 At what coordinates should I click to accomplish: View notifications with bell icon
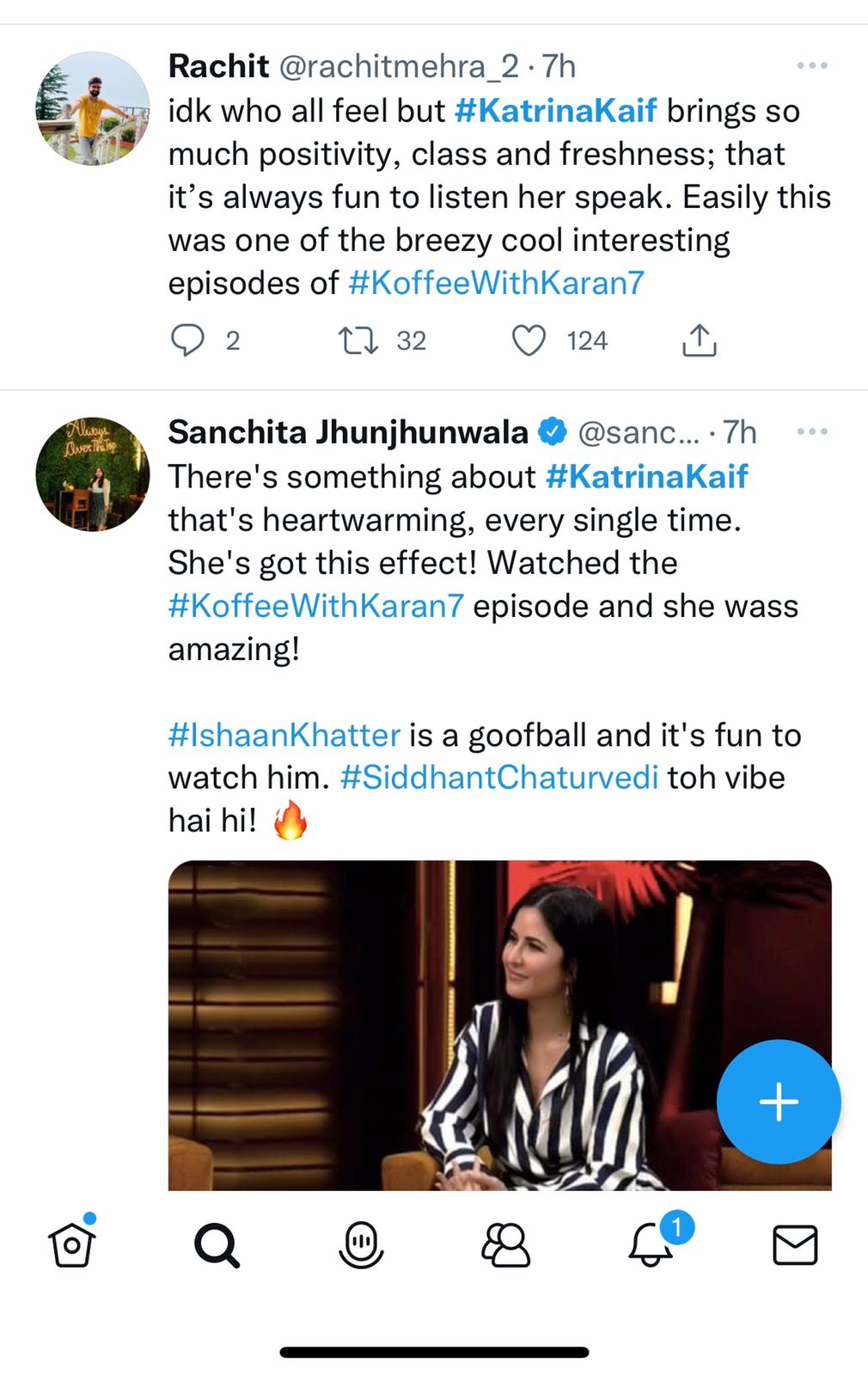(x=651, y=1244)
